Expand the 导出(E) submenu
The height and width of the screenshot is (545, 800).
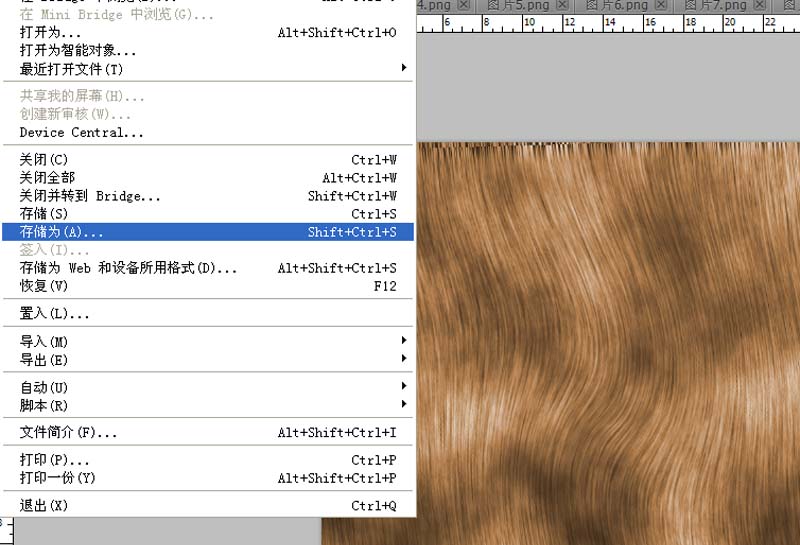208,359
